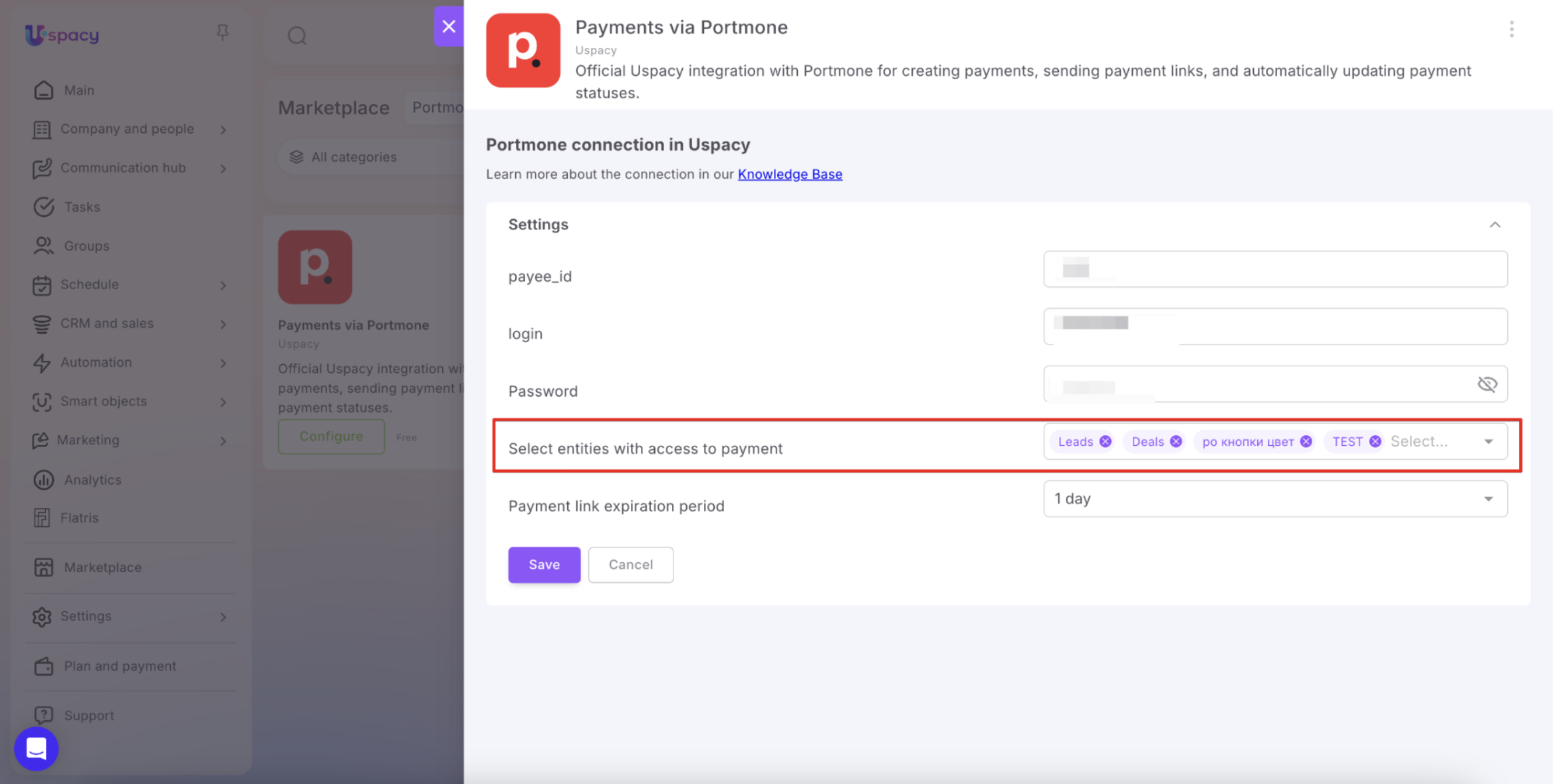Screen dimensions: 1553x784
Task: Go to Plan and payment
Action: click(120, 666)
